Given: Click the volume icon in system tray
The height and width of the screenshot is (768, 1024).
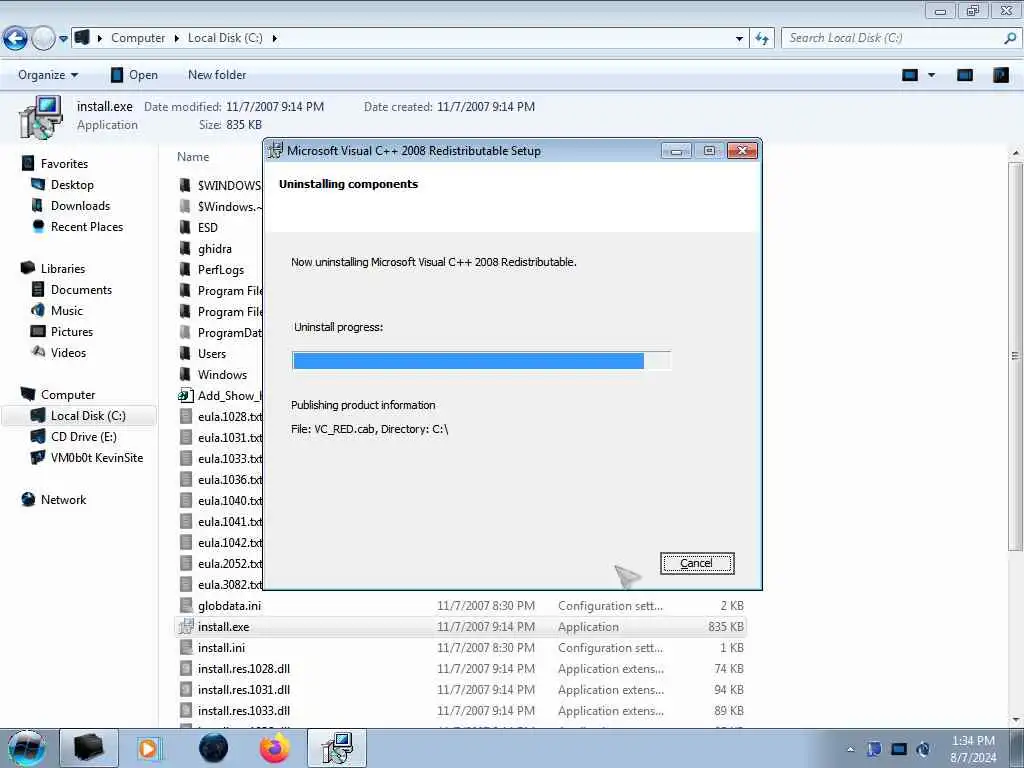Looking at the screenshot, I should point(923,749).
